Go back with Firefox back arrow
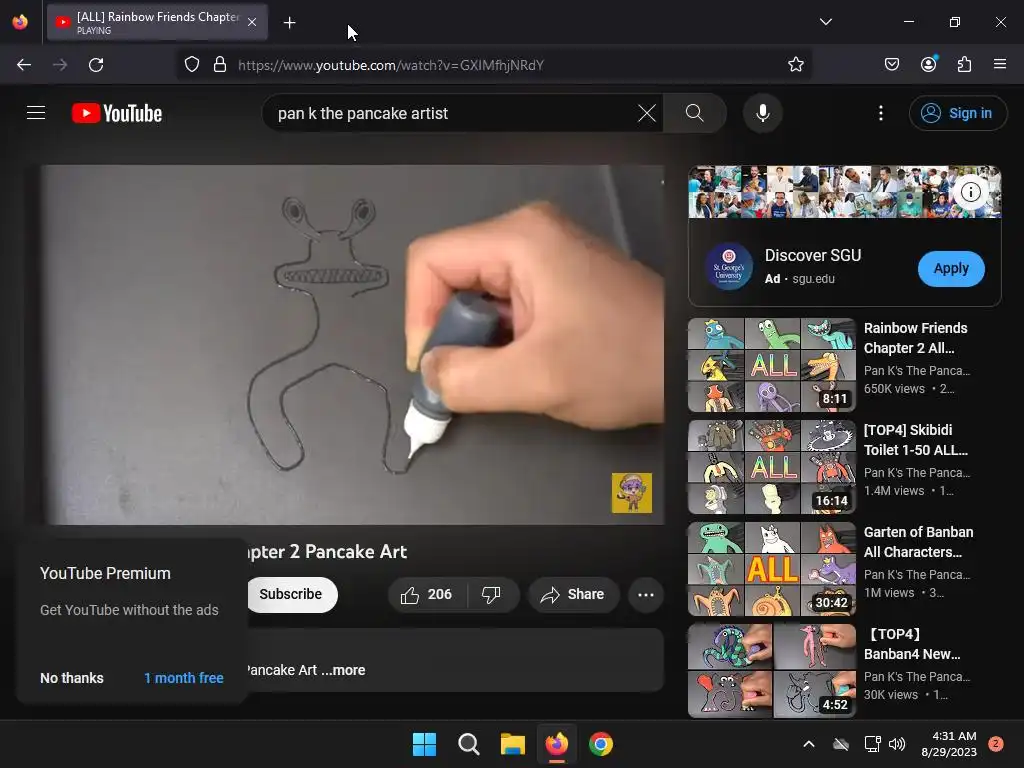 pyautogui.click(x=24, y=65)
